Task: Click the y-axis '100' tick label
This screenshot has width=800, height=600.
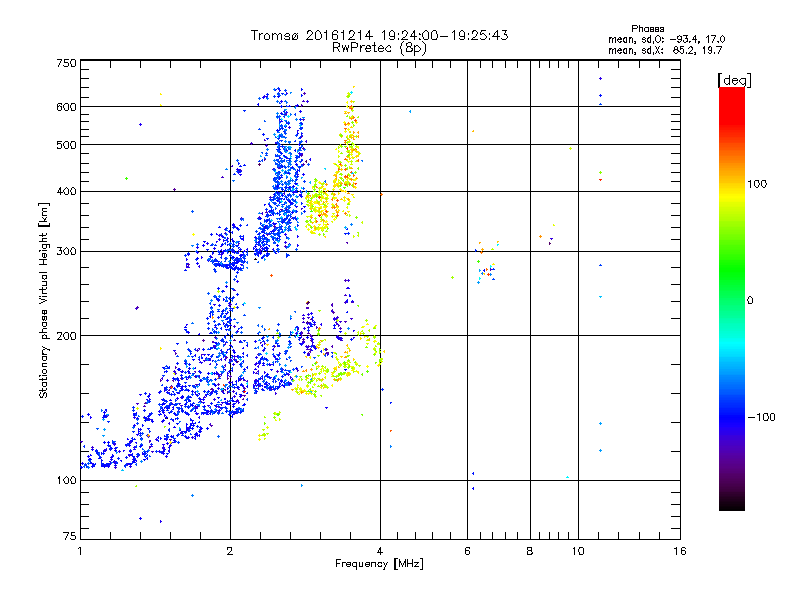Action: [66, 480]
